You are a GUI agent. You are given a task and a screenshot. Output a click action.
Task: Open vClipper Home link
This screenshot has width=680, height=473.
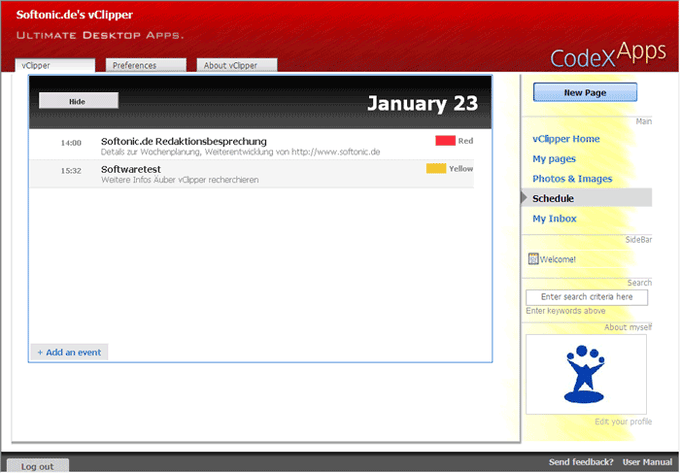566,139
